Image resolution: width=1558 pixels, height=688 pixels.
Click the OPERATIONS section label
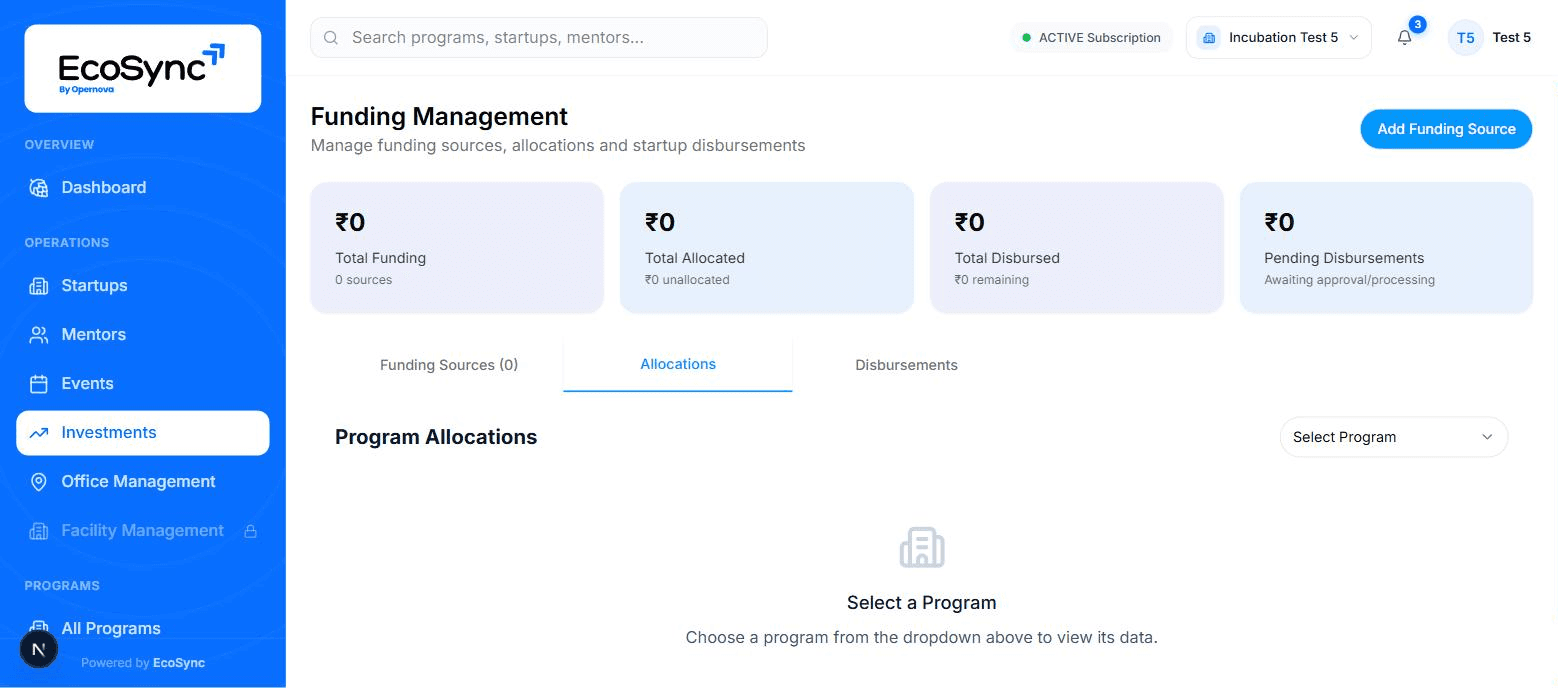pos(67,243)
